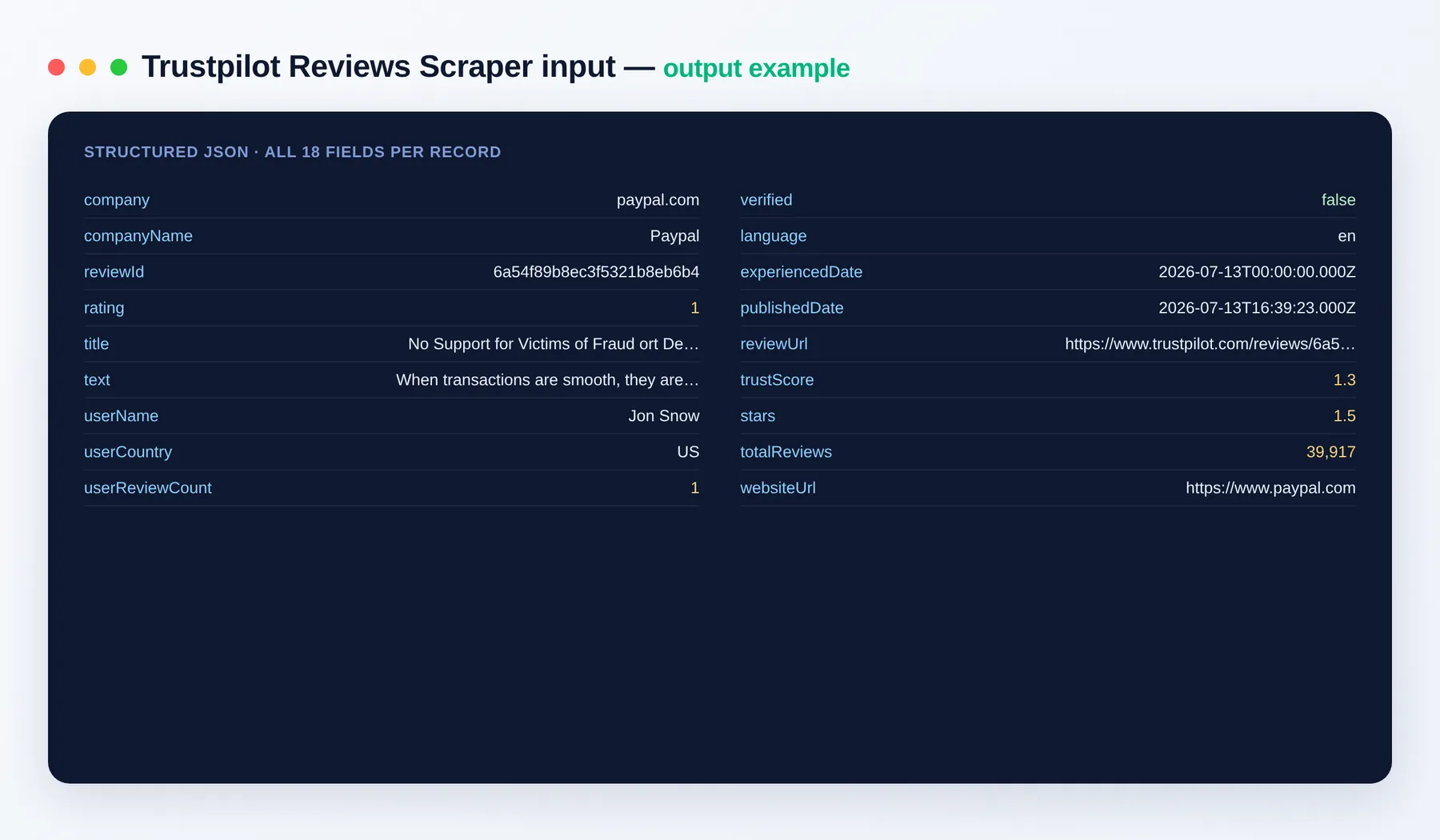Viewport: 1440px width, 840px height.
Task: Click the value 'Paypal'
Action: pyautogui.click(x=674, y=236)
